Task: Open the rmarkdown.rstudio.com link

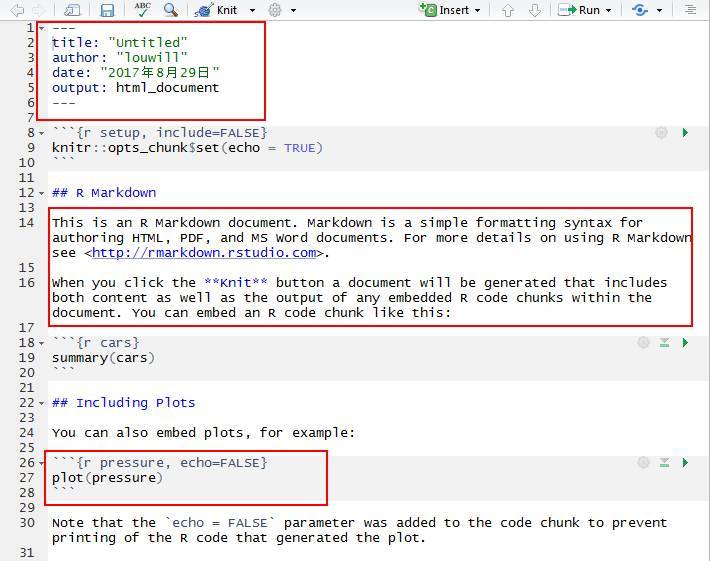Action: [x=204, y=253]
